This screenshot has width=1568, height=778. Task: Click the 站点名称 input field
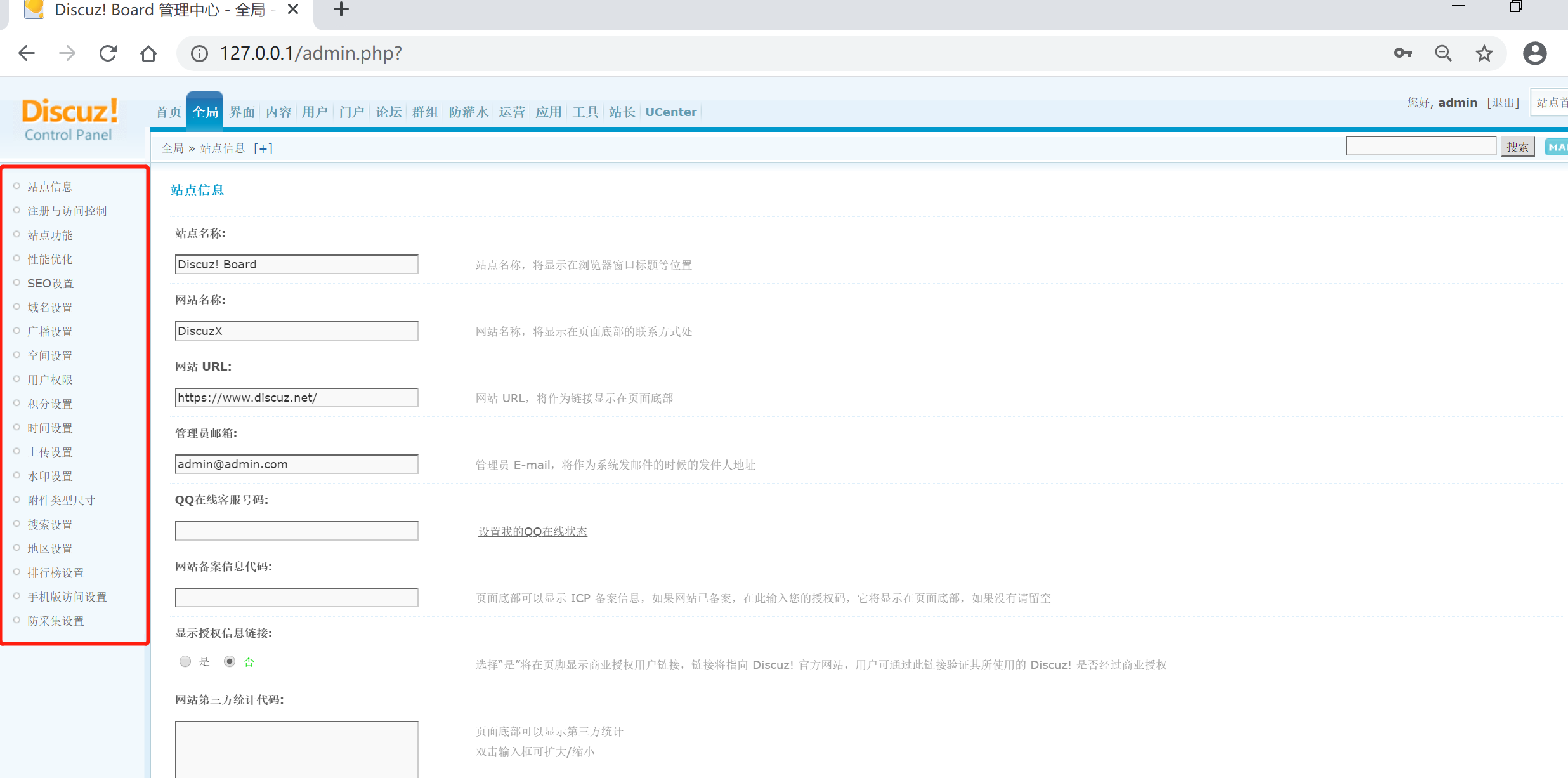(x=296, y=265)
